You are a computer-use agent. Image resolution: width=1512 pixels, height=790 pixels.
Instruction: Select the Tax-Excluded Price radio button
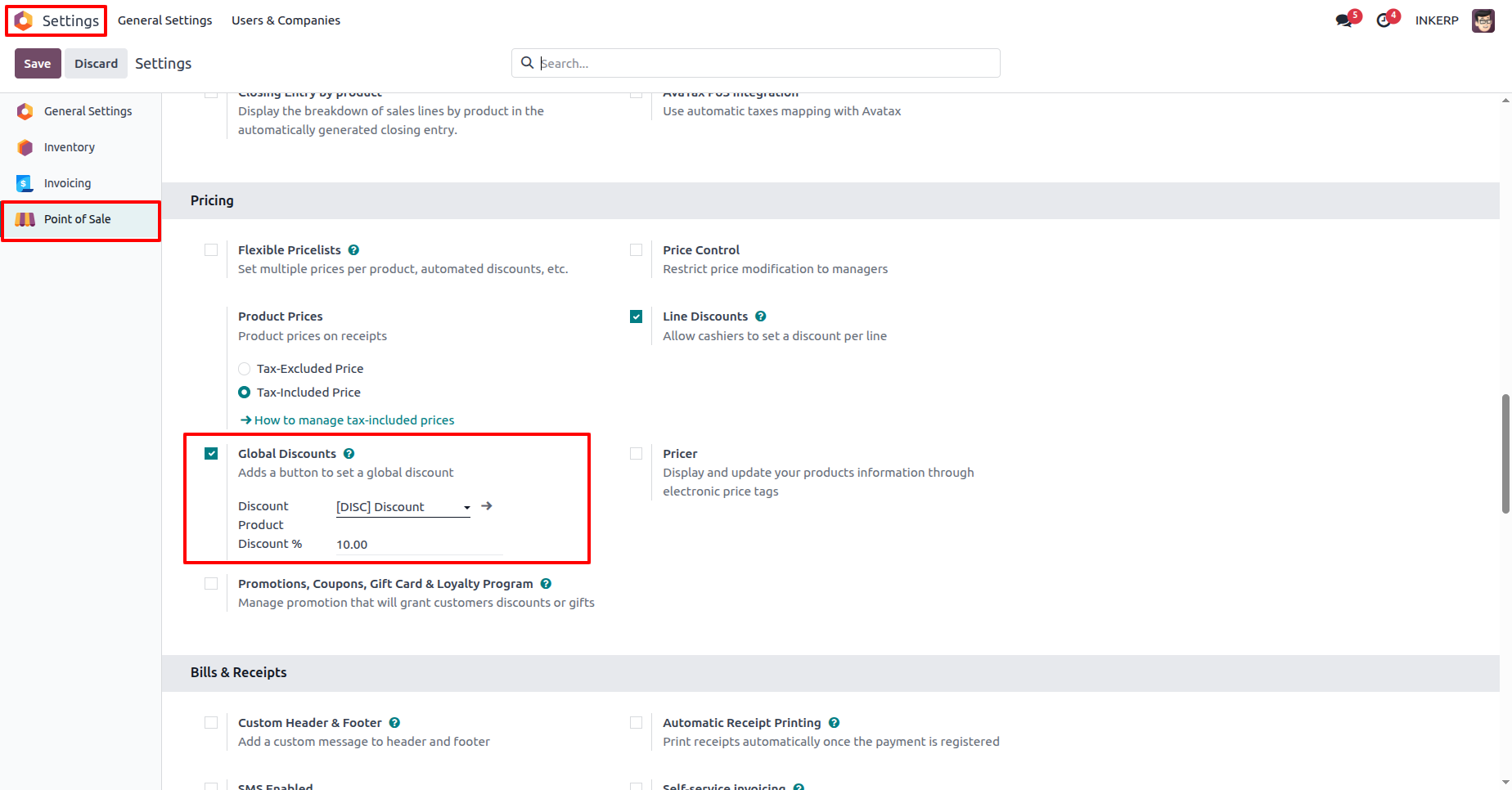[x=244, y=369]
